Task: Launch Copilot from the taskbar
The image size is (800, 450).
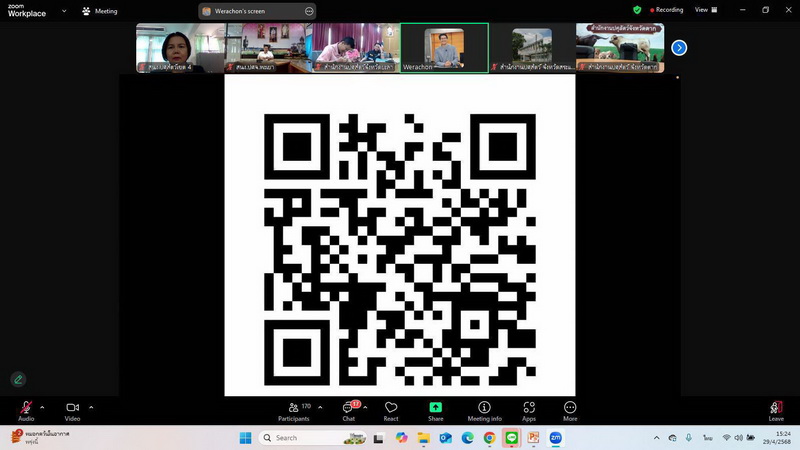Action: tap(401, 438)
